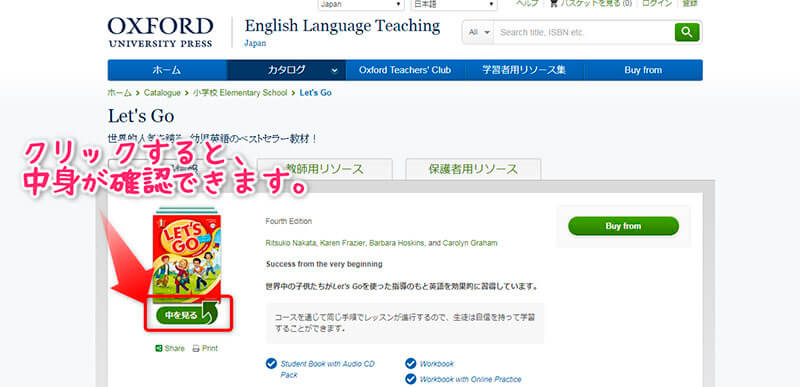Click the Fourth Edition text

click(288, 221)
